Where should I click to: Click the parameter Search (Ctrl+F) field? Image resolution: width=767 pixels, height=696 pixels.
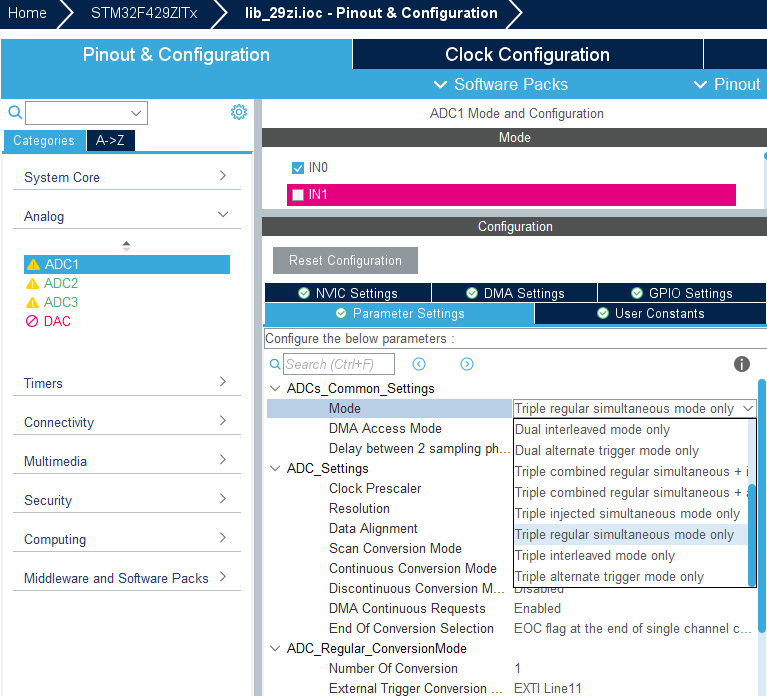(338, 364)
